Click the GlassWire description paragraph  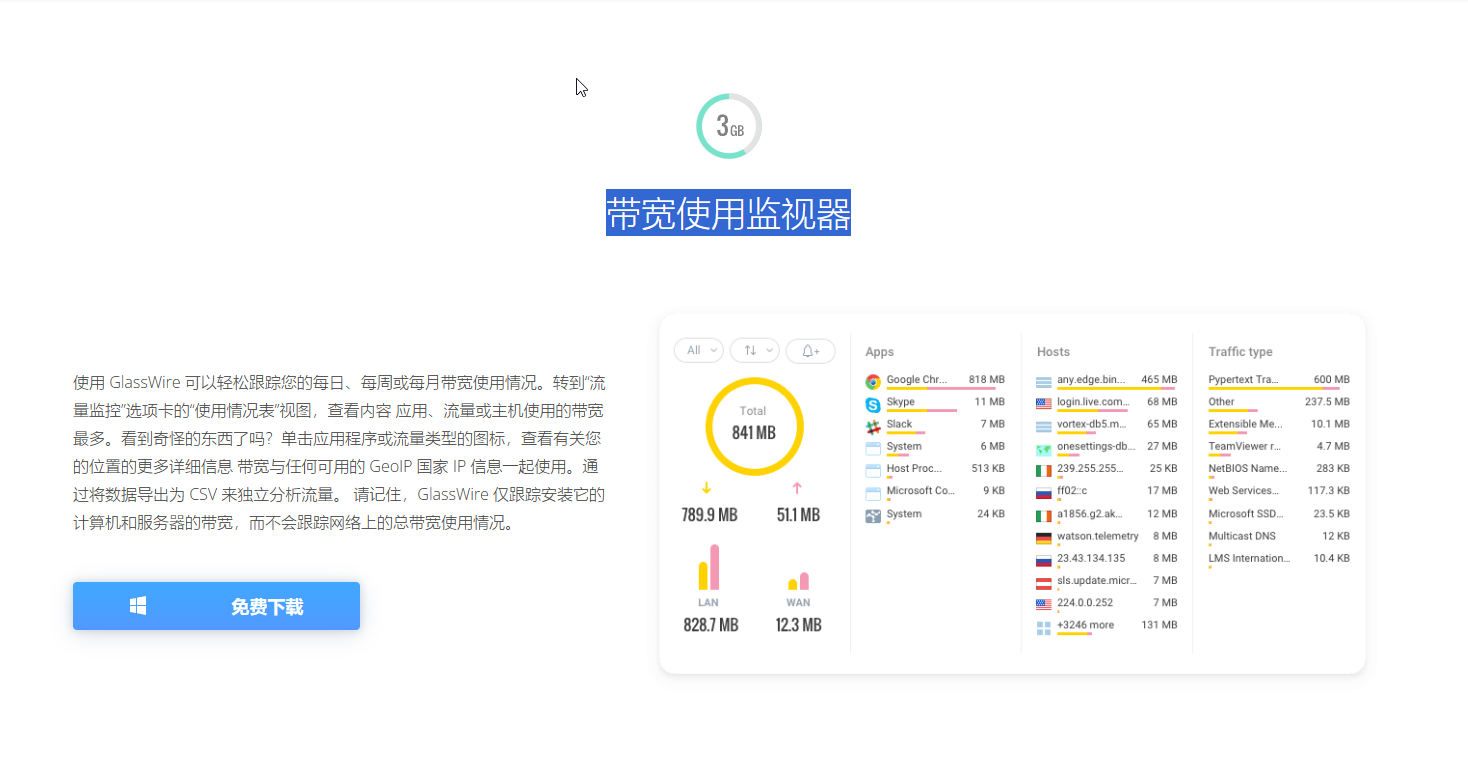click(339, 452)
